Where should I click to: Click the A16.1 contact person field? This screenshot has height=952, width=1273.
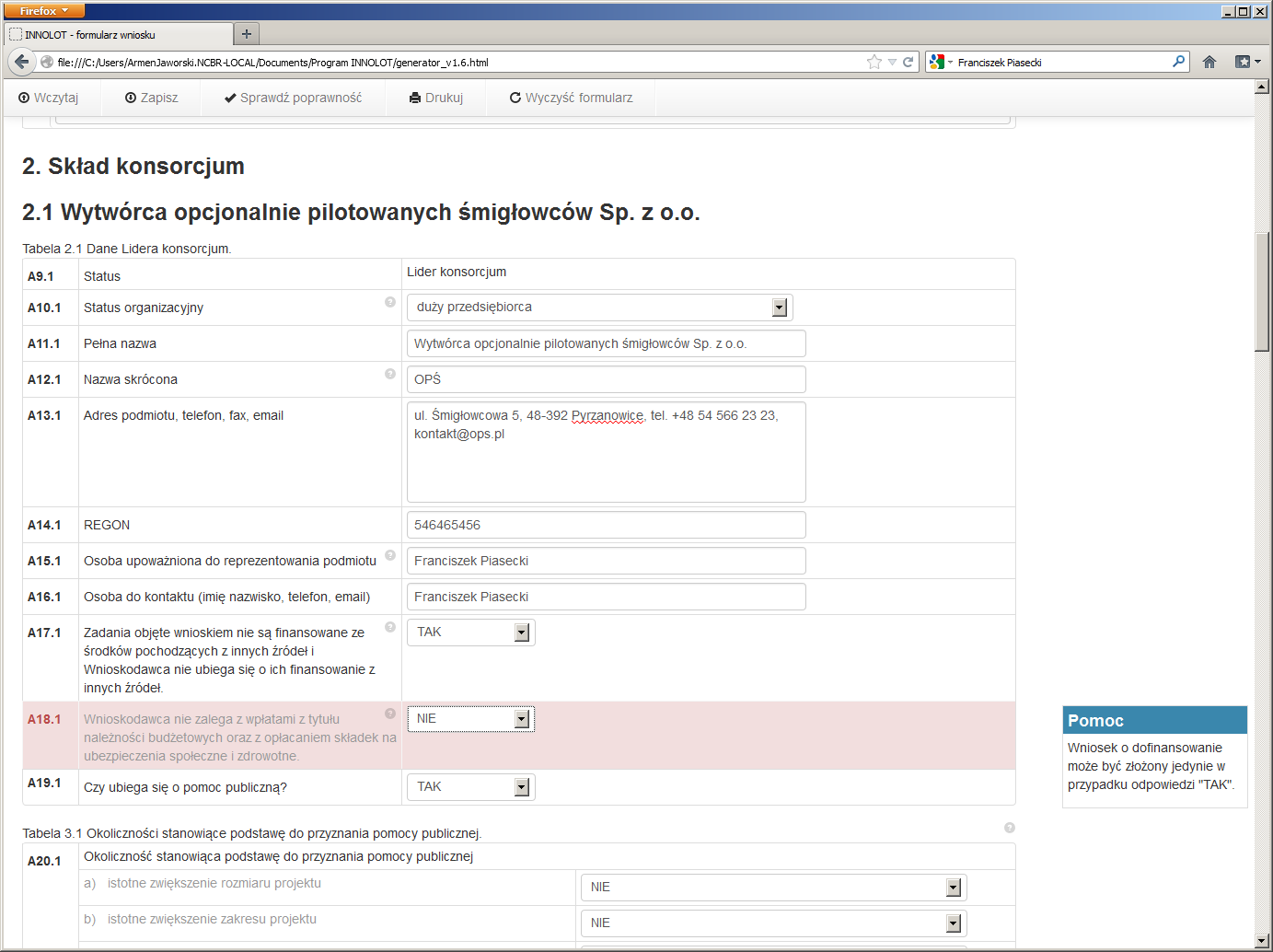point(606,597)
